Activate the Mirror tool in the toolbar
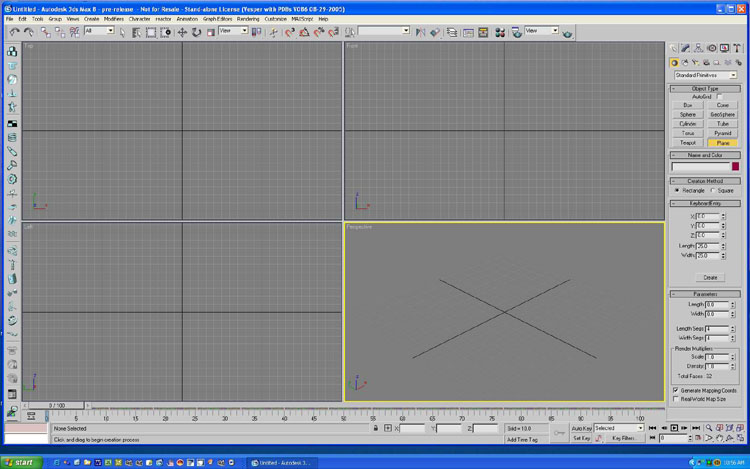Viewport: 750px width, 469px height. tap(420, 32)
